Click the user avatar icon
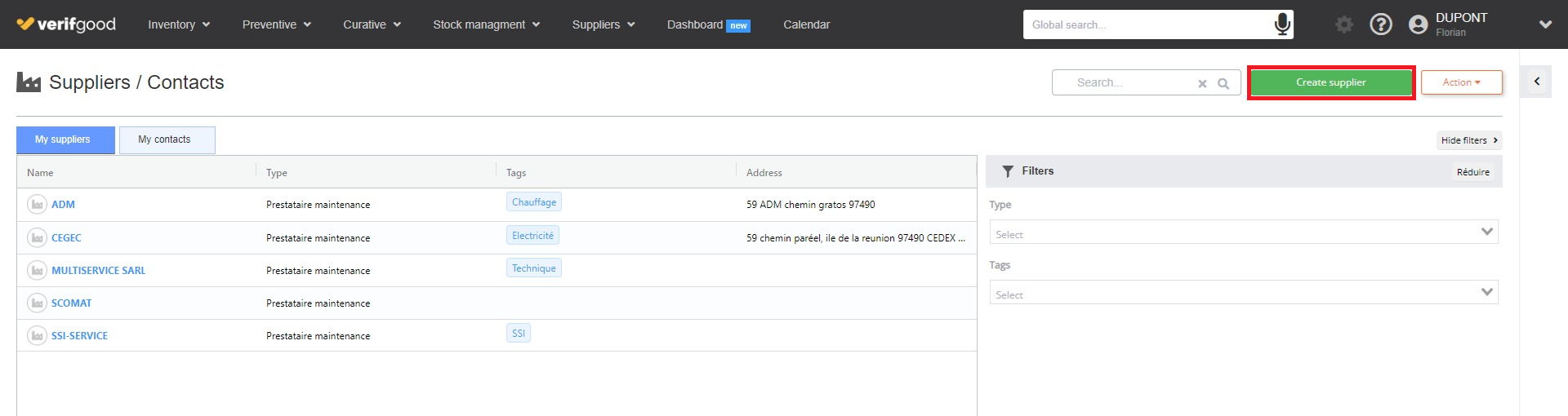This screenshot has width=1568, height=416. [1419, 24]
